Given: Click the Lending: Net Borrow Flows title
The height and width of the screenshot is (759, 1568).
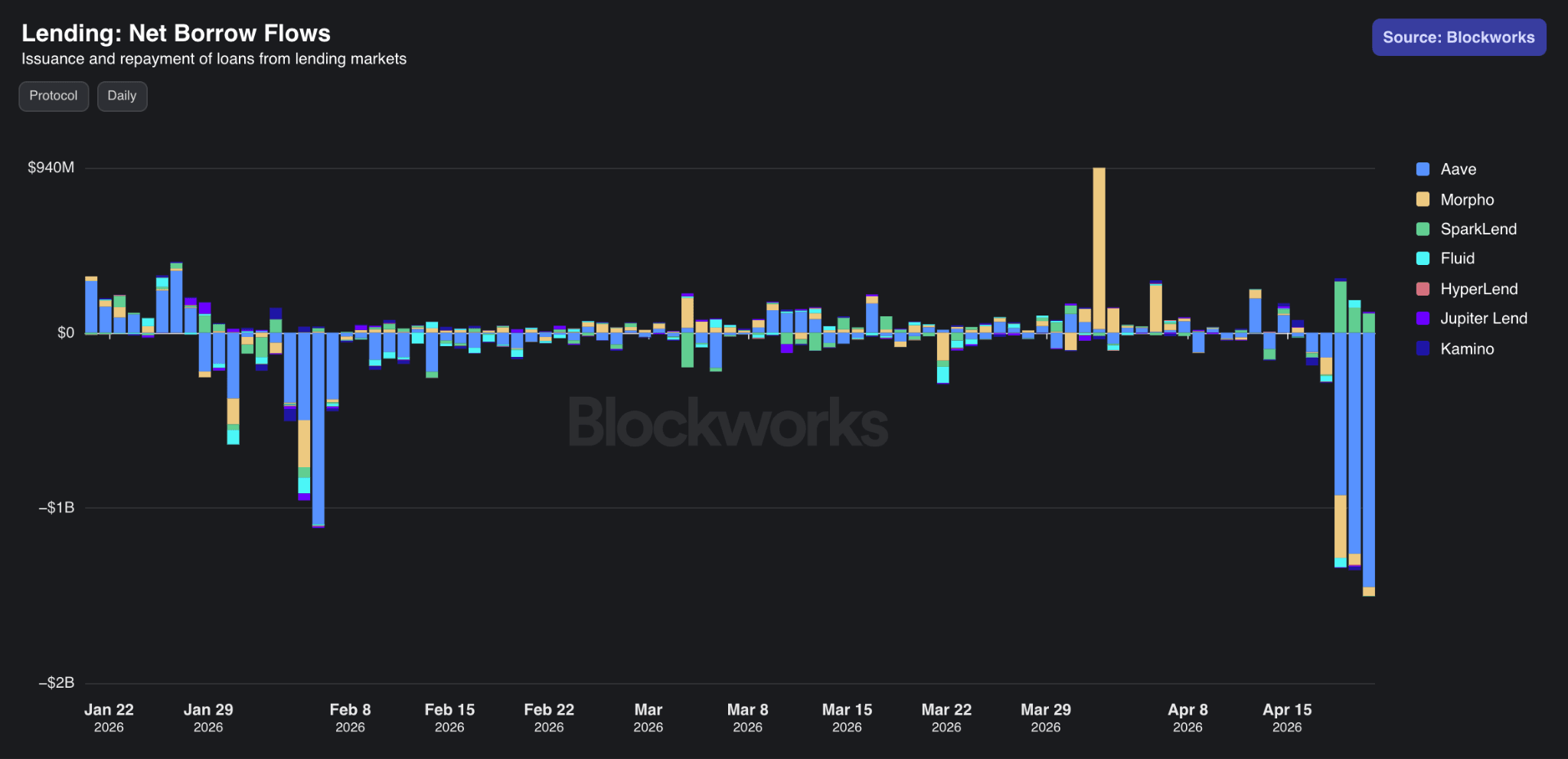Looking at the screenshot, I should pos(176,33).
